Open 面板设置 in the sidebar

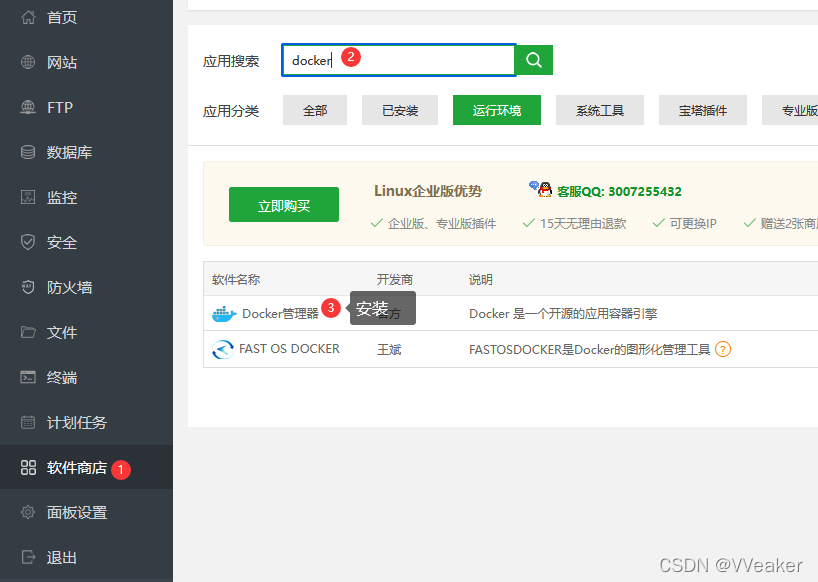(86, 512)
